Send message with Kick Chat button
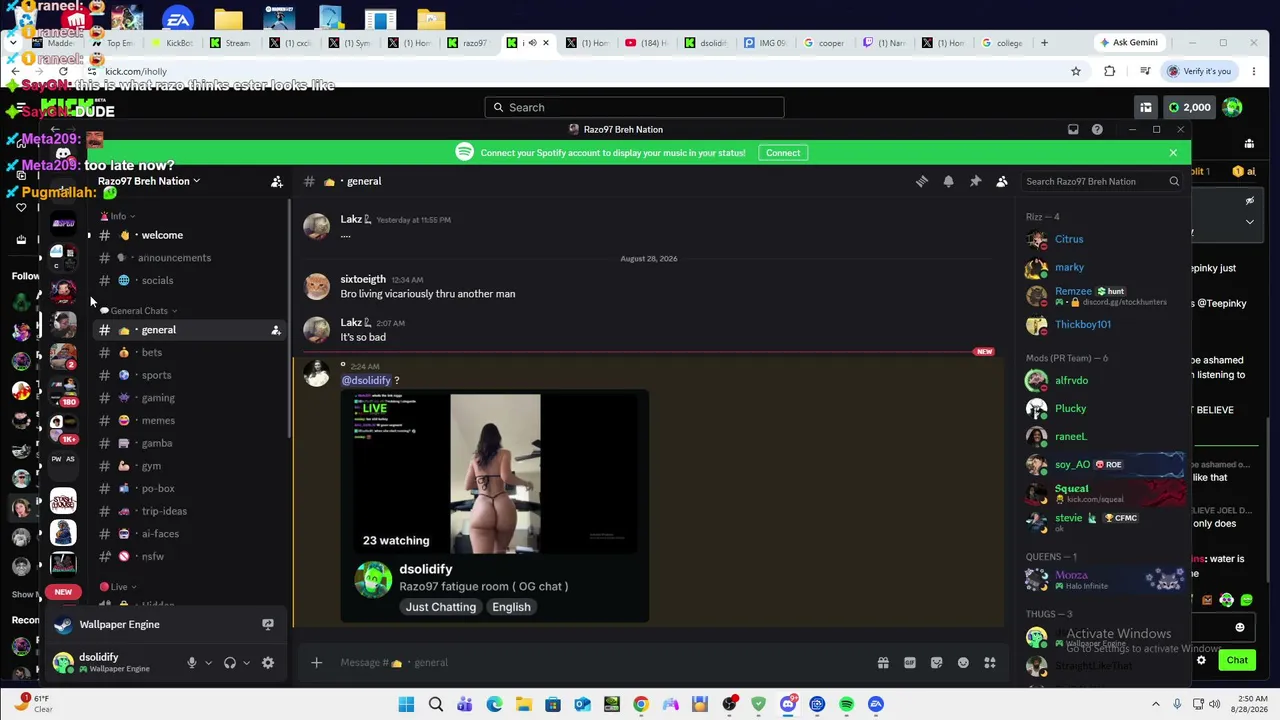1280x720 pixels. pyautogui.click(x=1237, y=660)
